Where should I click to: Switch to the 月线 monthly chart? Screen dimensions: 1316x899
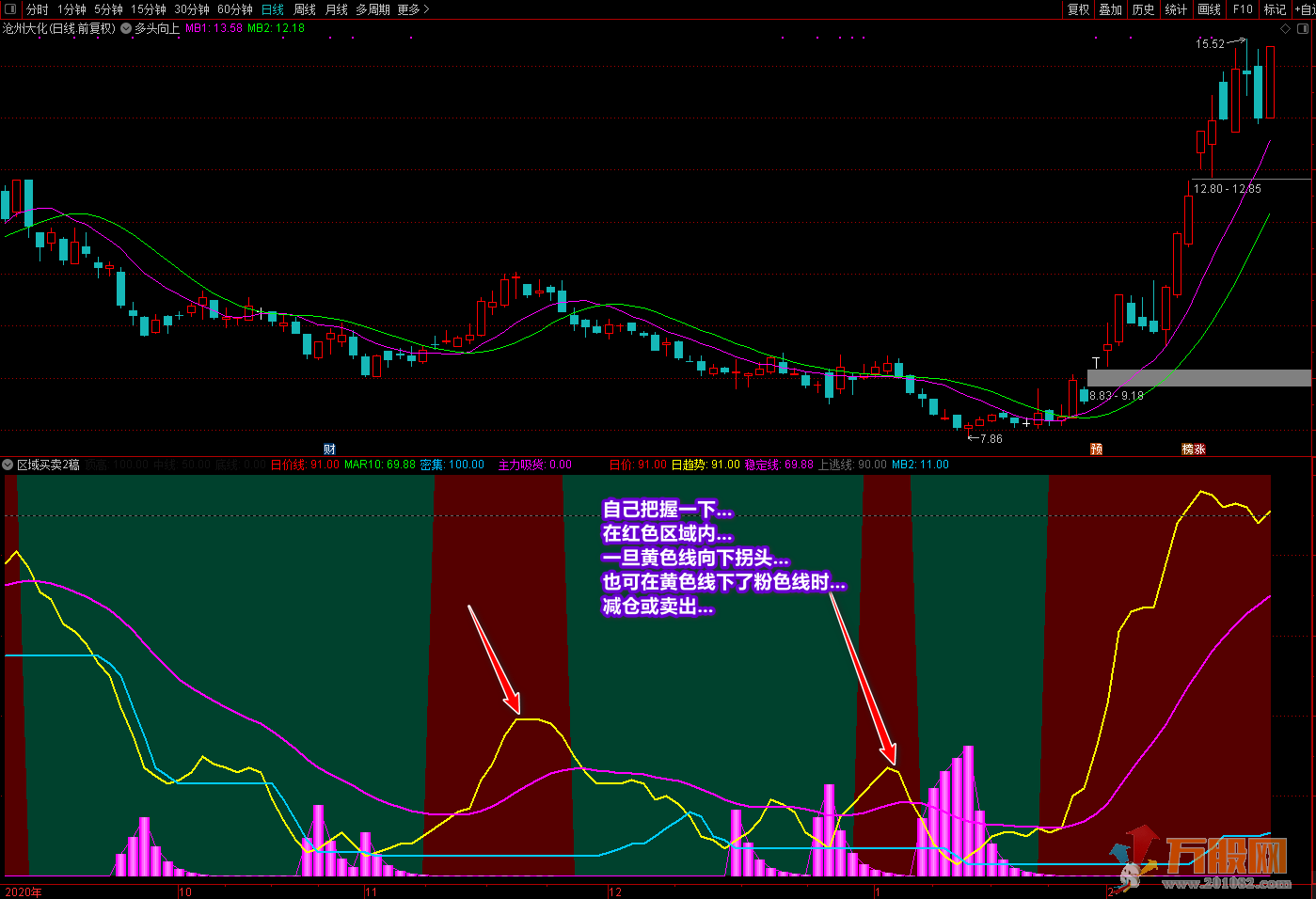[337, 9]
